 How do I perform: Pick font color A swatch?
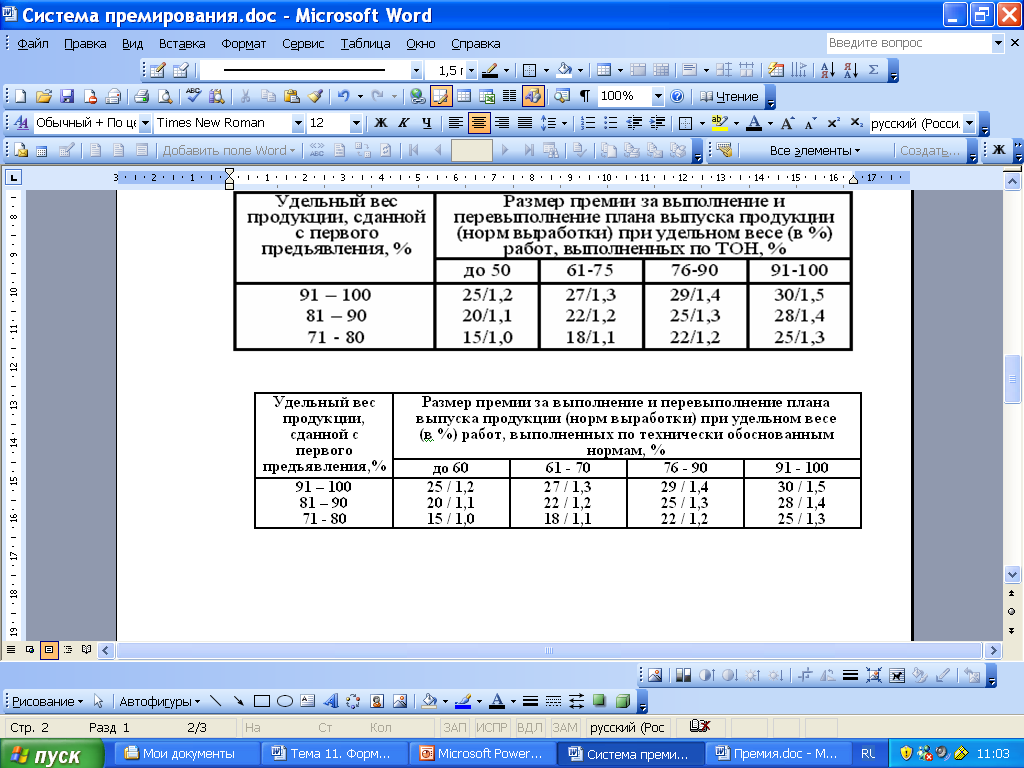coord(754,123)
